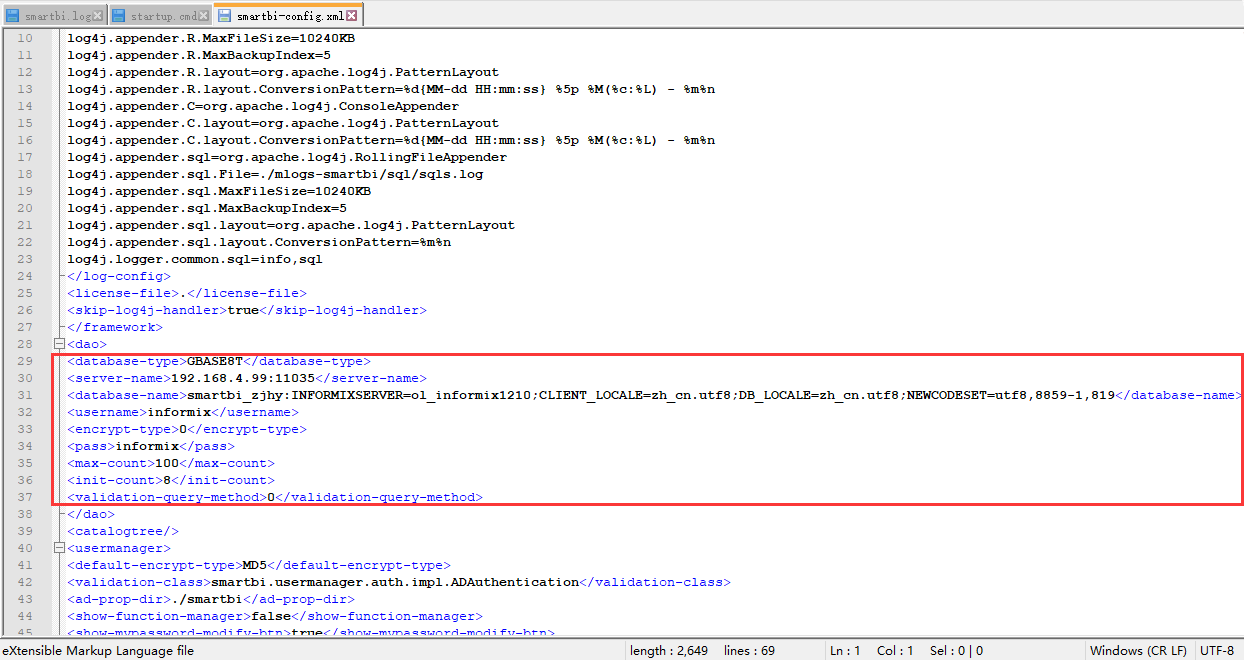Image resolution: width=1244 pixels, height=660 pixels.
Task: Click the '</framework>' closing tag
Action: pos(115,327)
